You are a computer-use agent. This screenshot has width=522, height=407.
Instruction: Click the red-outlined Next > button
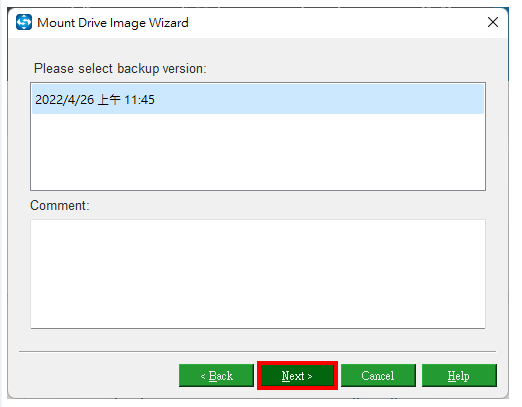[x=297, y=376]
